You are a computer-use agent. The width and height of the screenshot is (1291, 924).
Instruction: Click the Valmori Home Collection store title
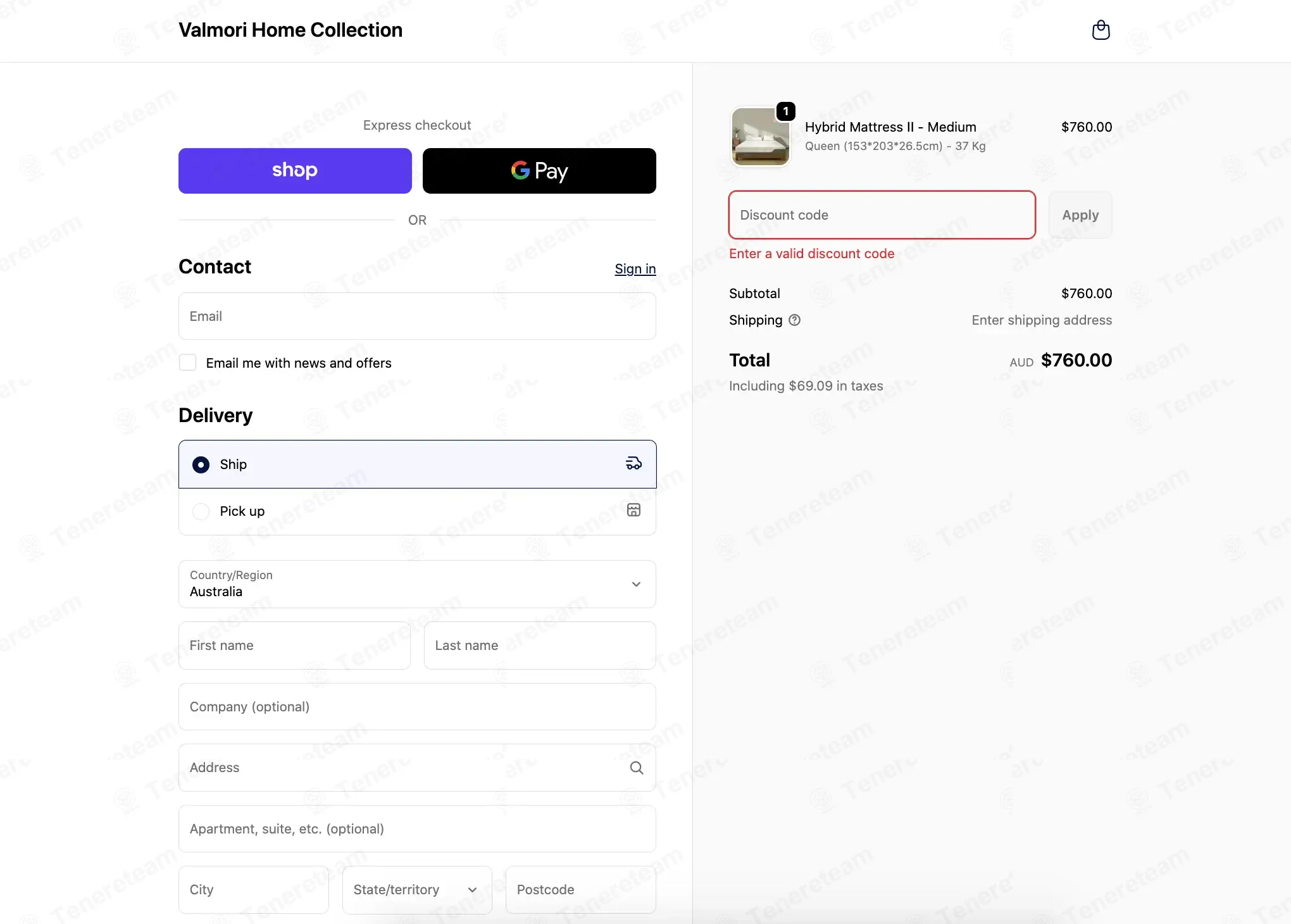[290, 30]
